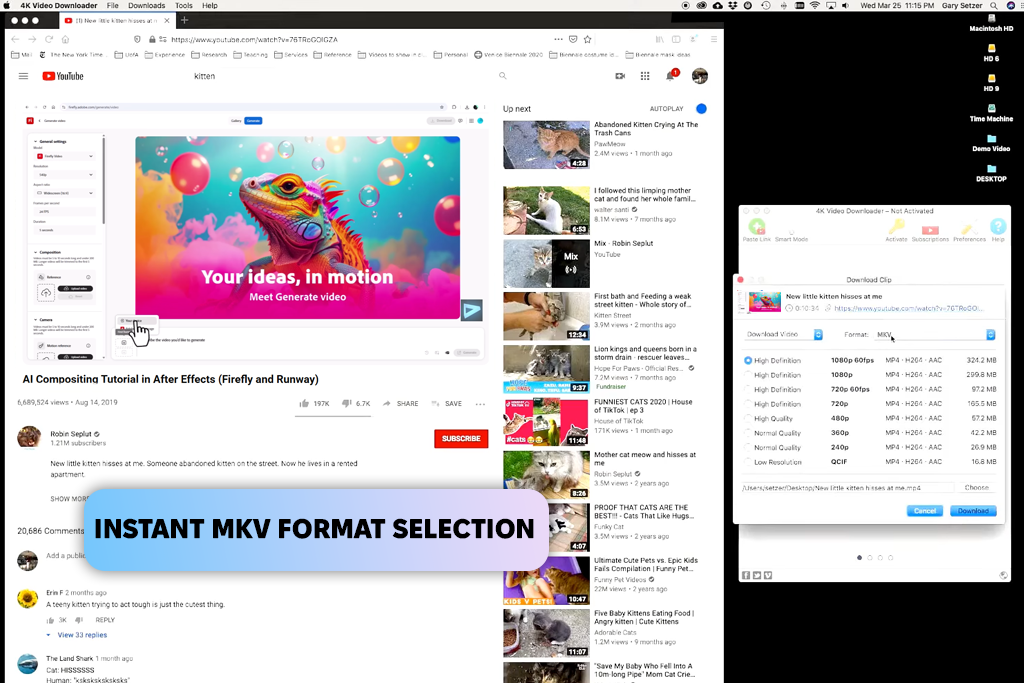The height and width of the screenshot is (683, 1024).
Task: Click the save path text field
Action: [847, 488]
